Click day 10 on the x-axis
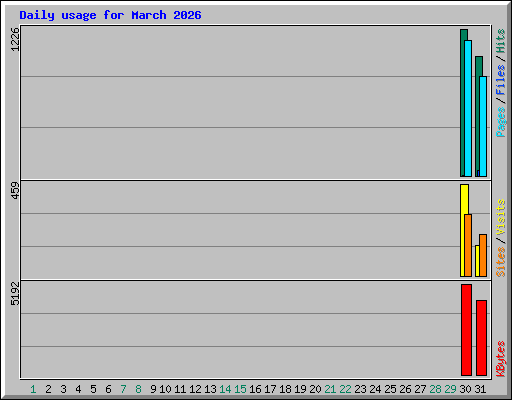 point(165,389)
